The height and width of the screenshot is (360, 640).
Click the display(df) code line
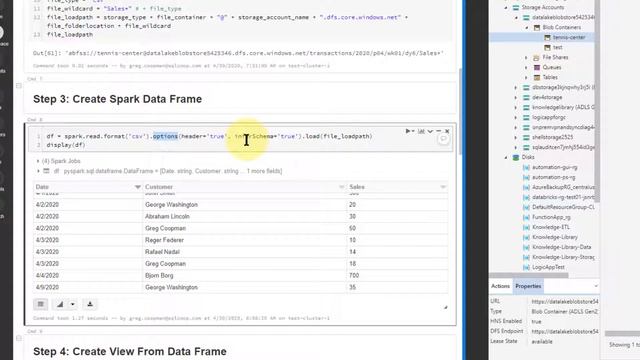[x=66, y=145]
